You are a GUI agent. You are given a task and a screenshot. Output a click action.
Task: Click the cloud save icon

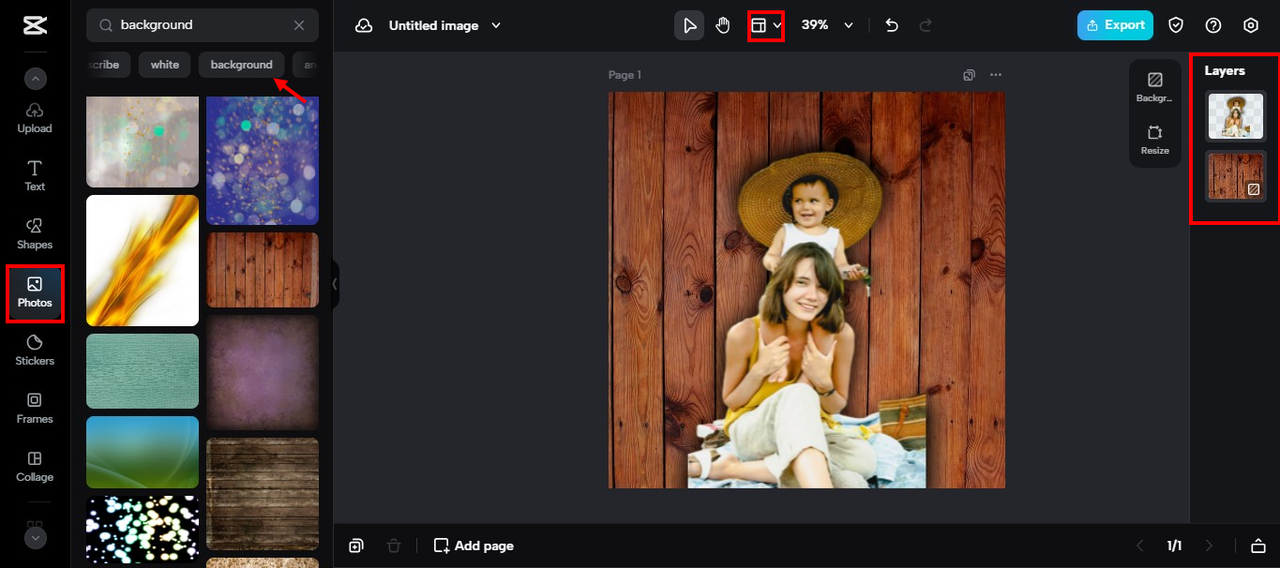364,25
